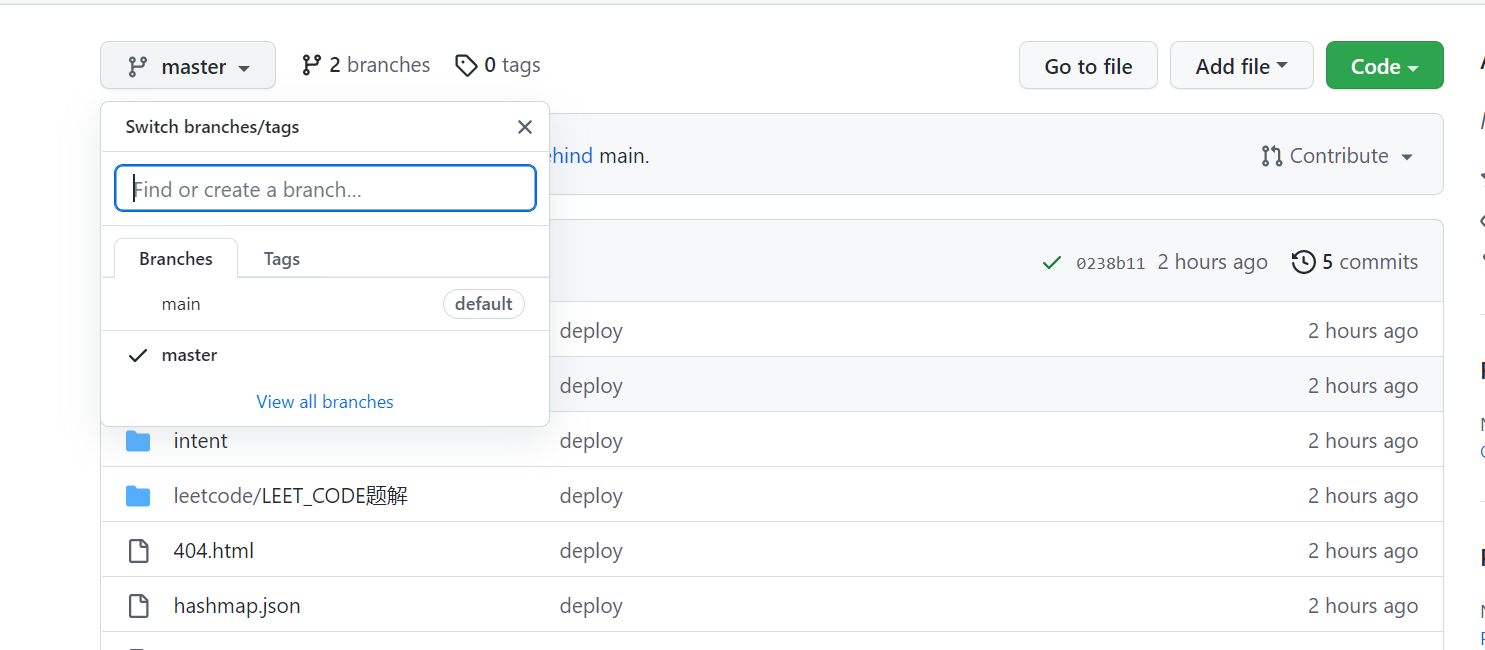This screenshot has height=650, width=1485.
Task: Click the green check status icon
Action: pos(1051,262)
